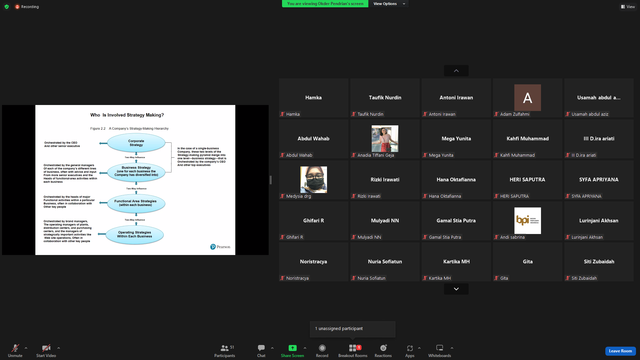Click the 1 unassigned participant tooltip

(x=353, y=329)
